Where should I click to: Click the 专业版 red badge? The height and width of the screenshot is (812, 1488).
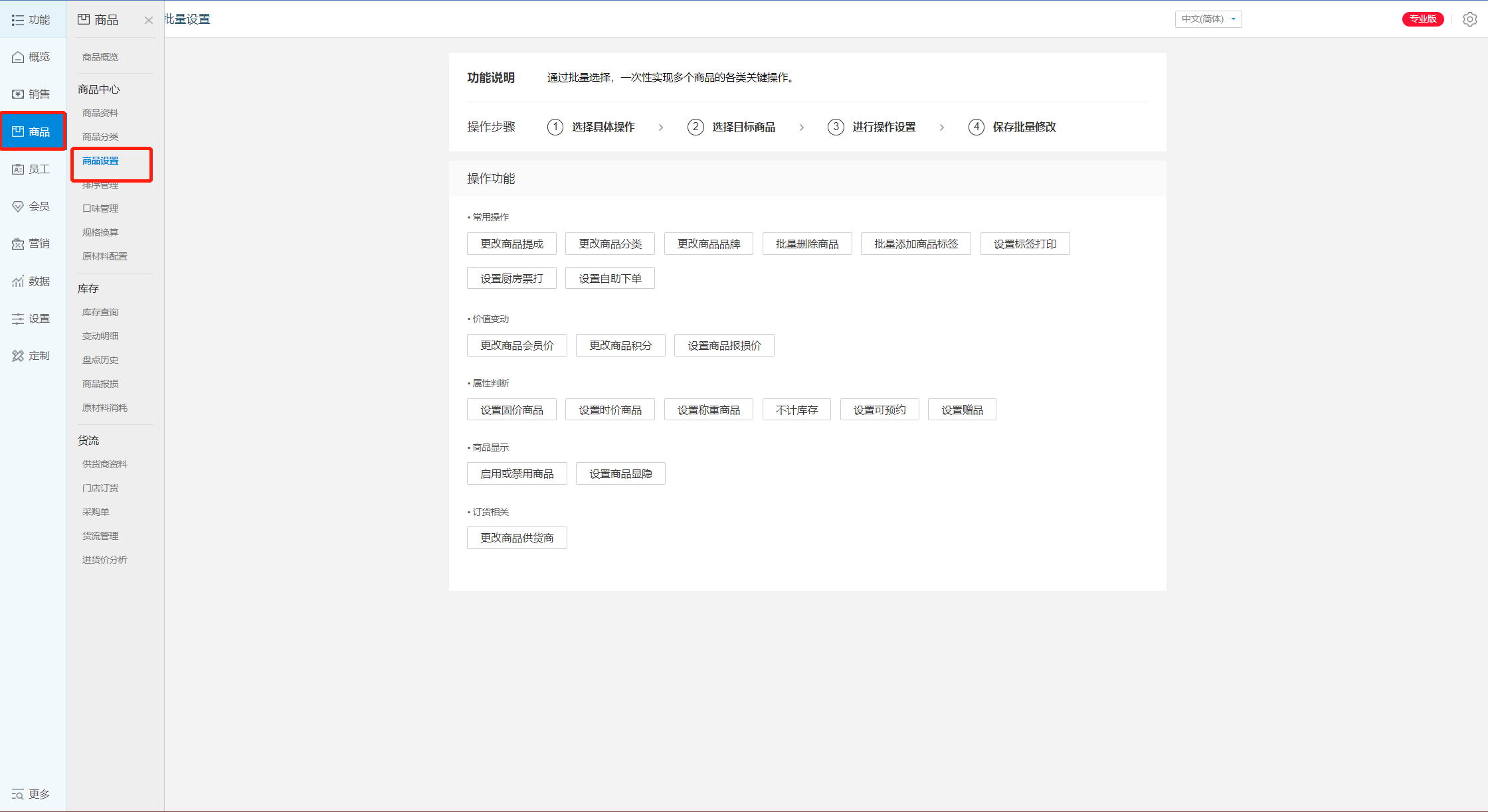(1423, 19)
